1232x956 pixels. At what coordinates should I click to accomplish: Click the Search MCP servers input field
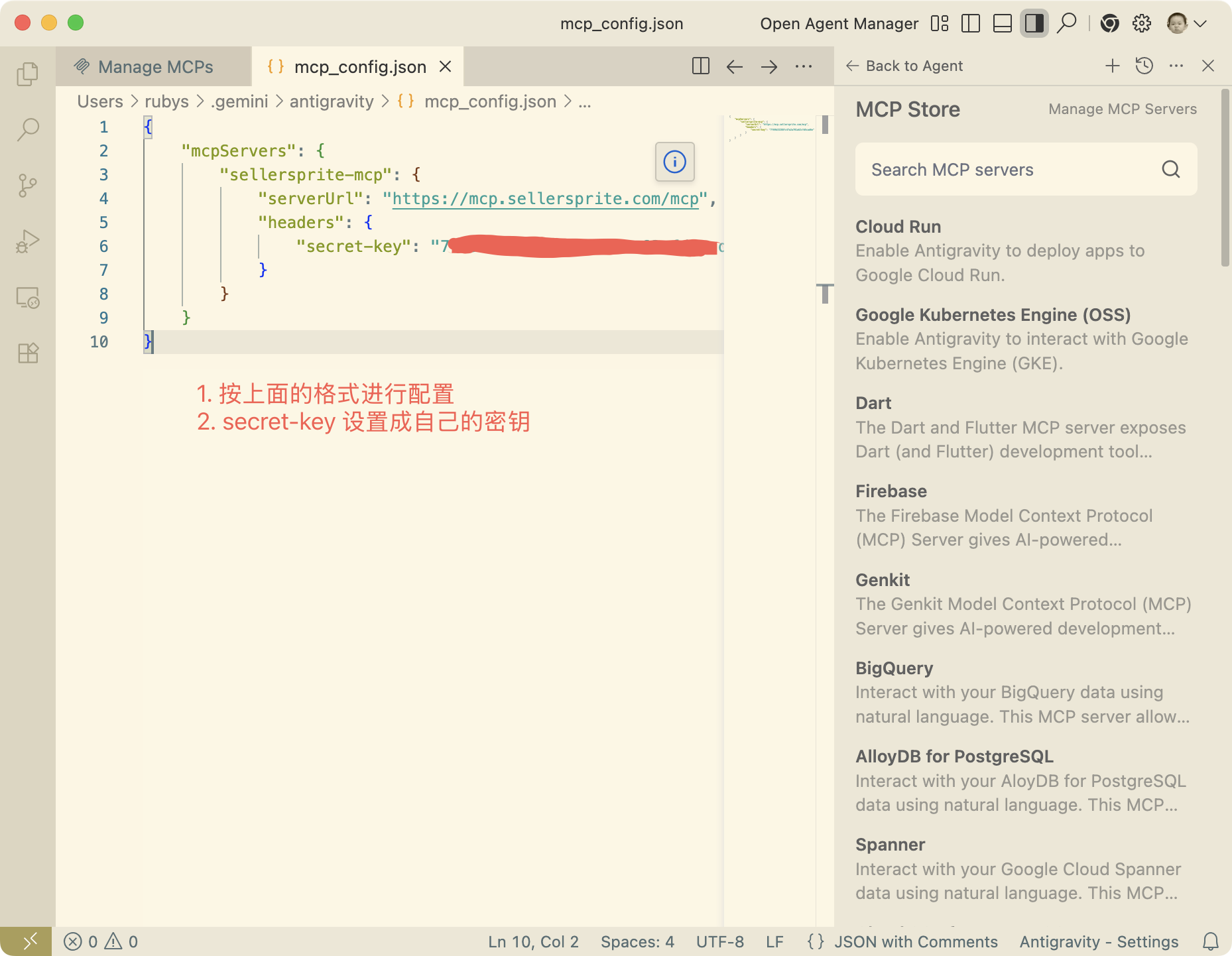point(1008,170)
